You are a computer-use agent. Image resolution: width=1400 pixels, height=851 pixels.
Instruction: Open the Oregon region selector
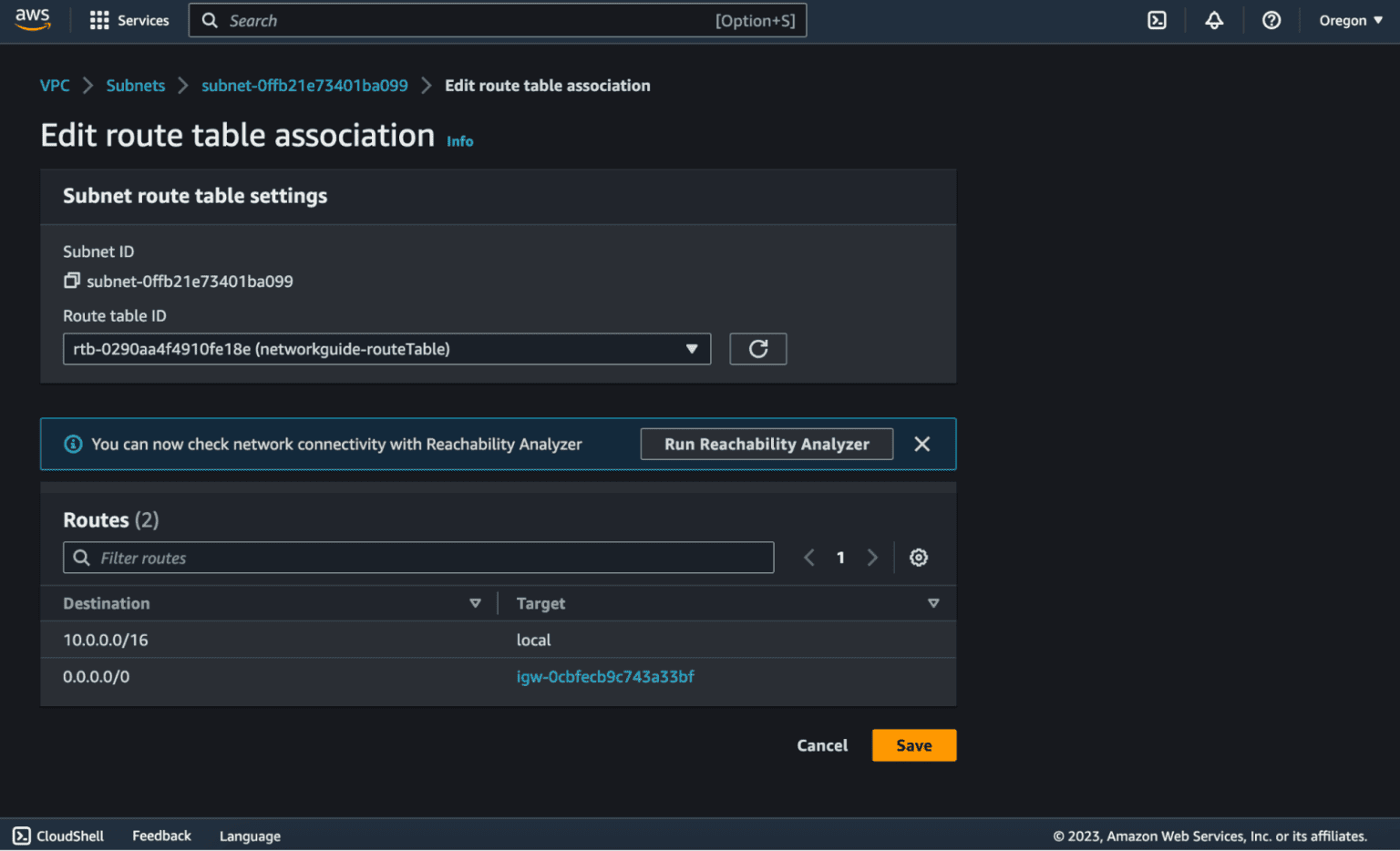(1350, 20)
